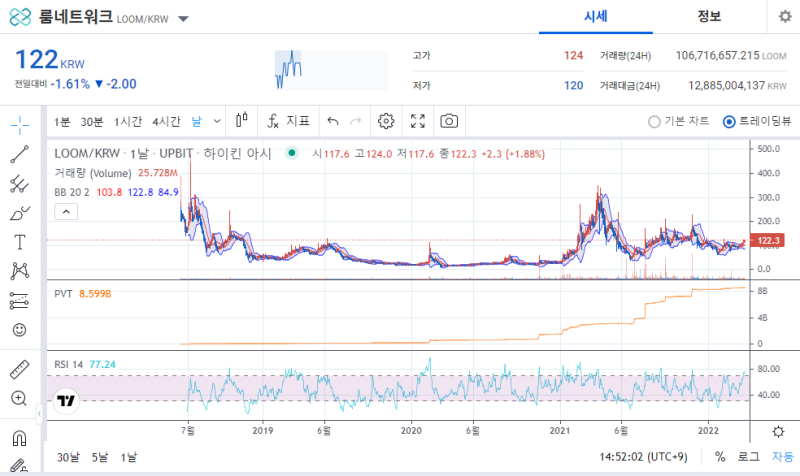Enter fullscreen chart mode
This screenshot has height=476, width=800.
tap(418, 121)
